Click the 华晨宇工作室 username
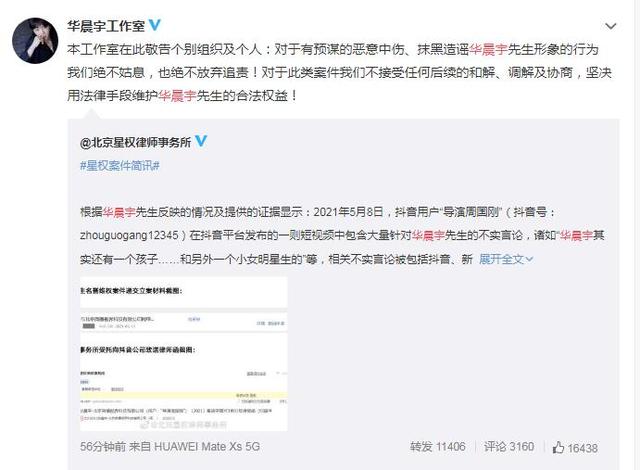The width and height of the screenshot is (640, 470). tap(106, 26)
